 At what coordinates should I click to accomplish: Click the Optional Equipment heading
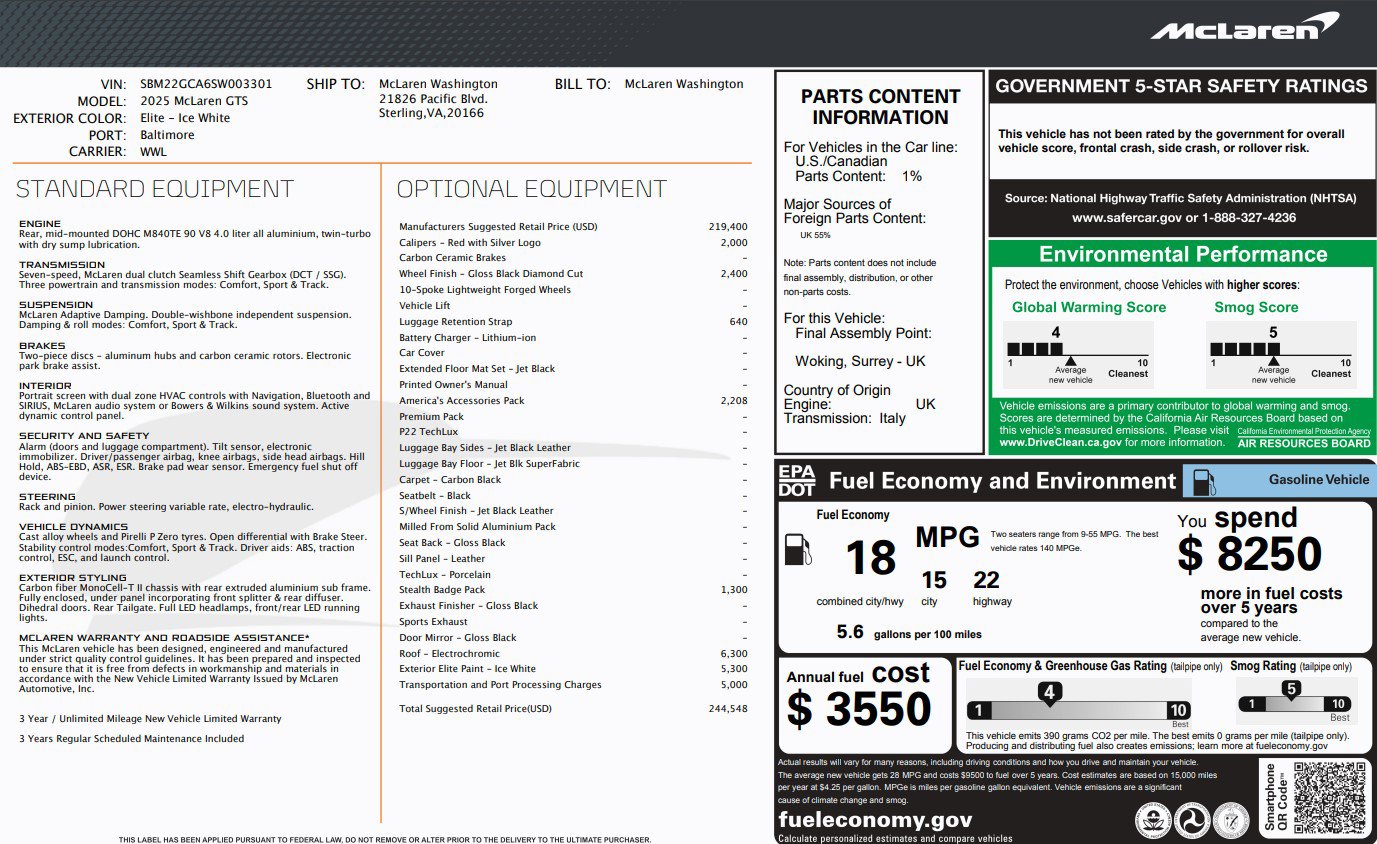tap(531, 189)
